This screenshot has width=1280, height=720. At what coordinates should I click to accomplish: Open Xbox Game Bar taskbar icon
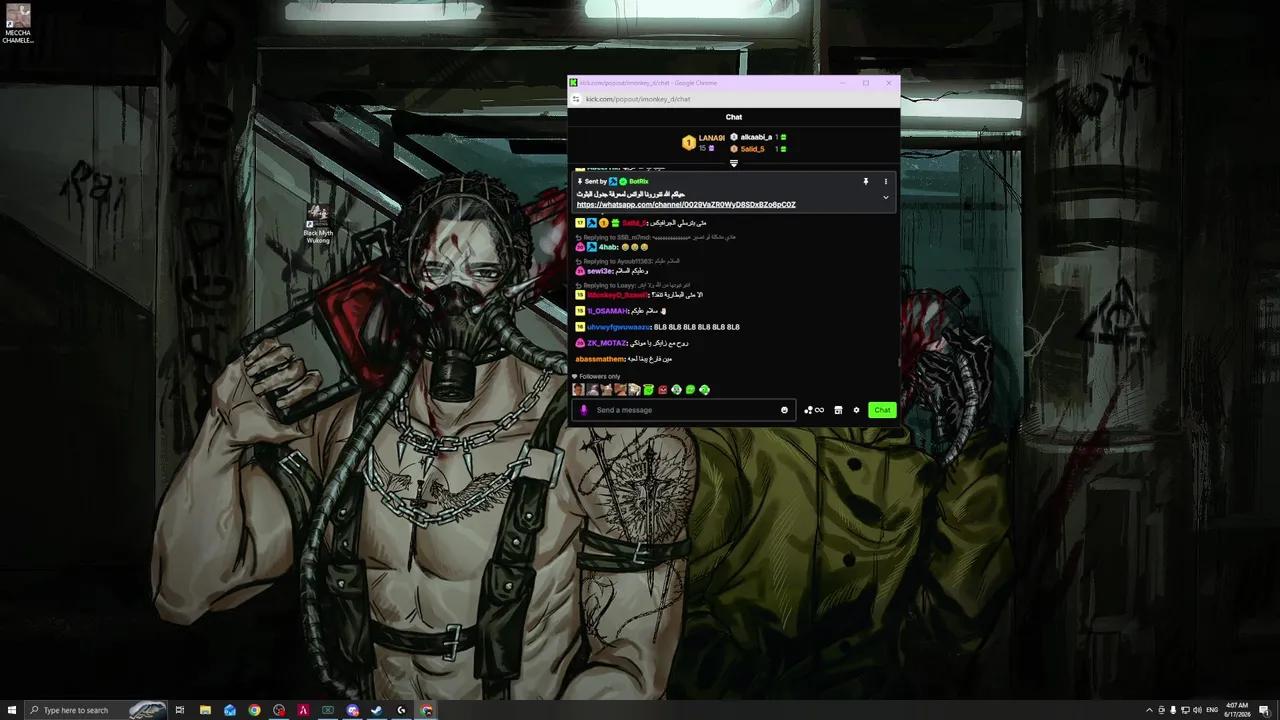pos(327,710)
